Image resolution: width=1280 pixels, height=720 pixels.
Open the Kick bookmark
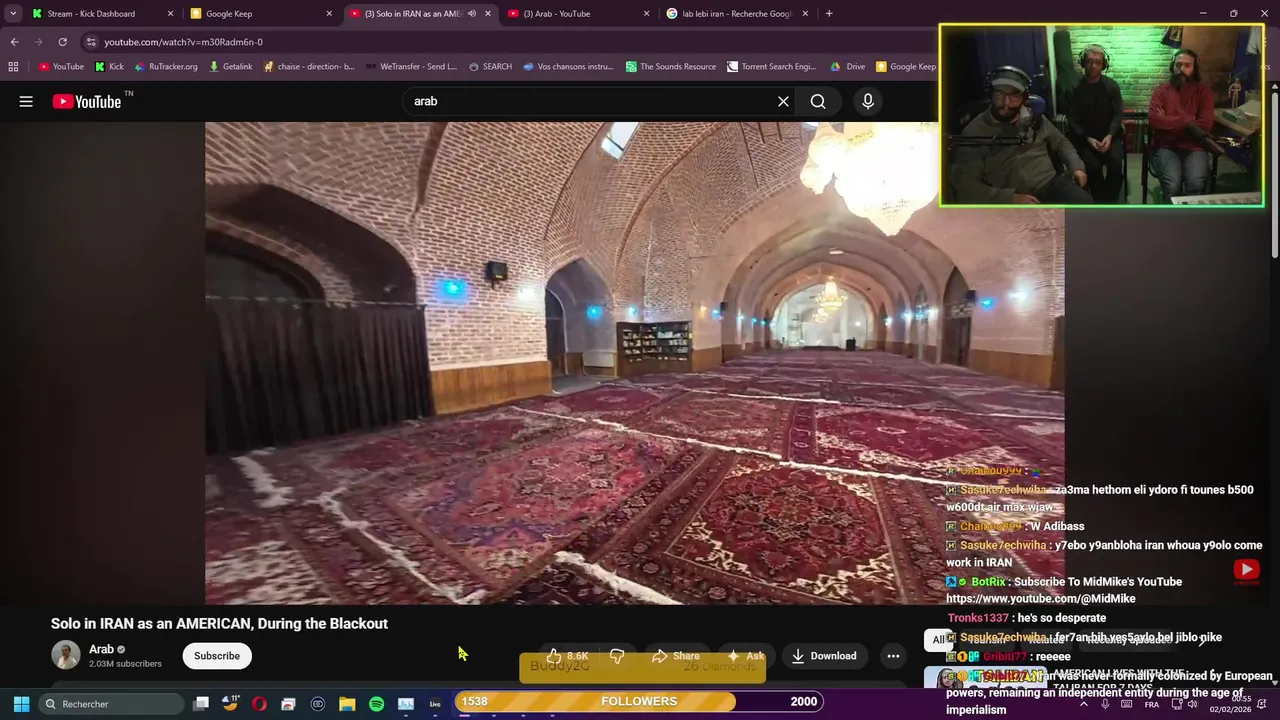110,67
